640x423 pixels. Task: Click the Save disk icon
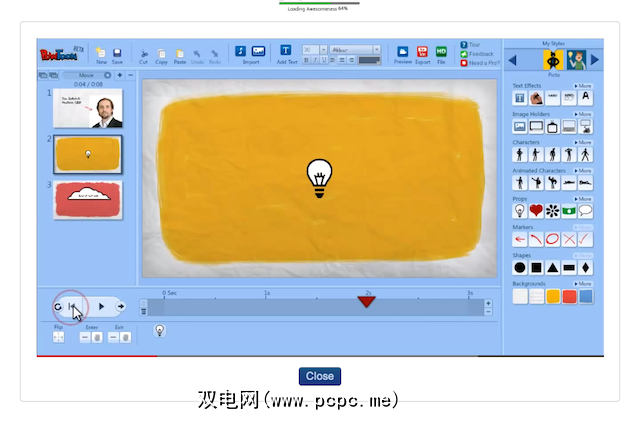(x=117, y=52)
